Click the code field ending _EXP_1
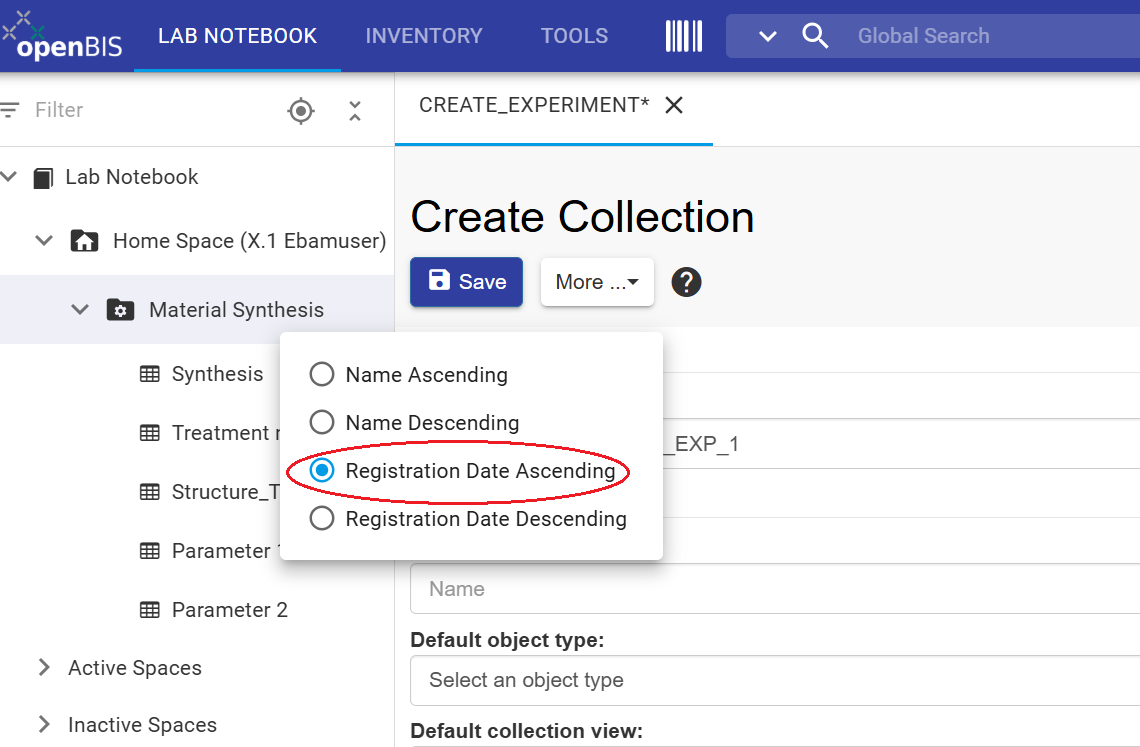1140x747 pixels. point(902,444)
